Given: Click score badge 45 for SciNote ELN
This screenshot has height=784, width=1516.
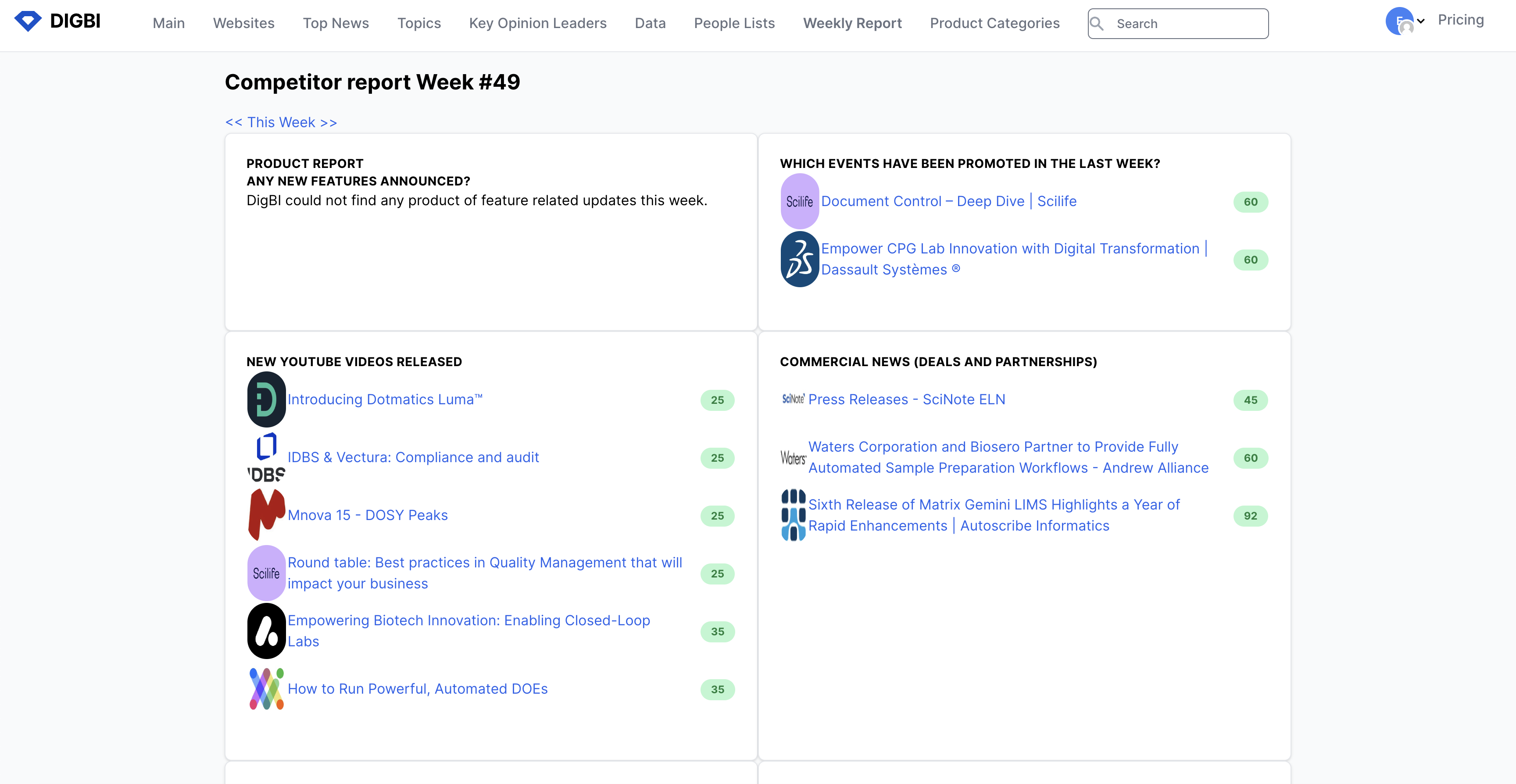Looking at the screenshot, I should 1251,400.
